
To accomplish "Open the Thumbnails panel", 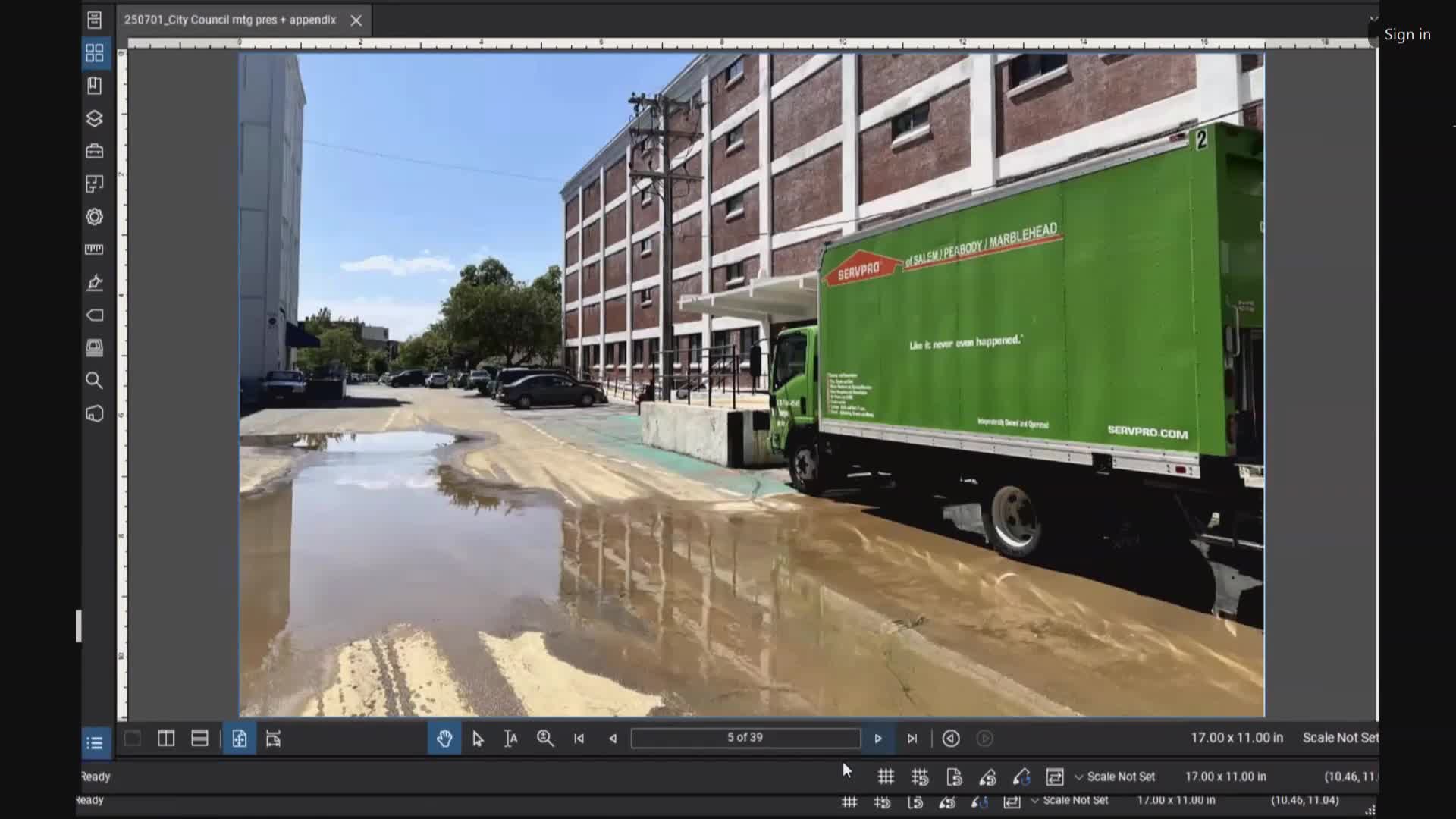I will tap(94, 52).
